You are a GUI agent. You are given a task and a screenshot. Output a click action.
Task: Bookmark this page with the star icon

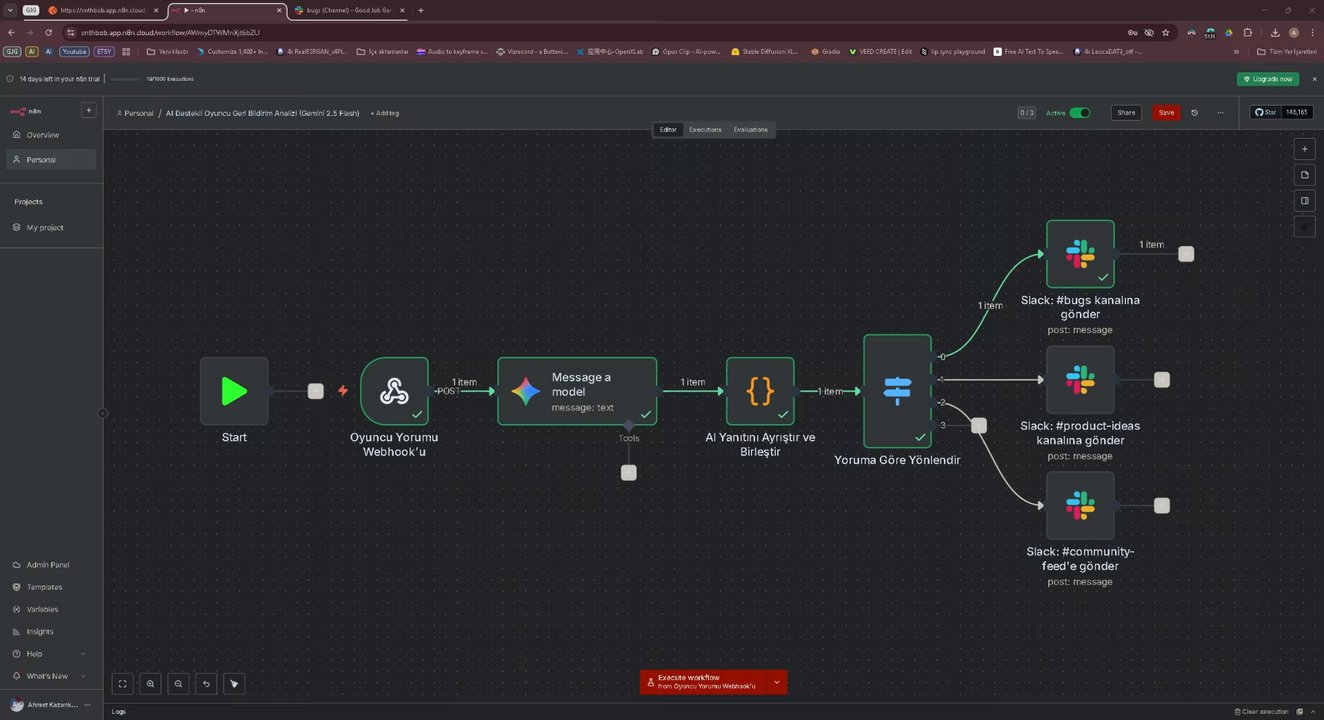[x=1166, y=32]
